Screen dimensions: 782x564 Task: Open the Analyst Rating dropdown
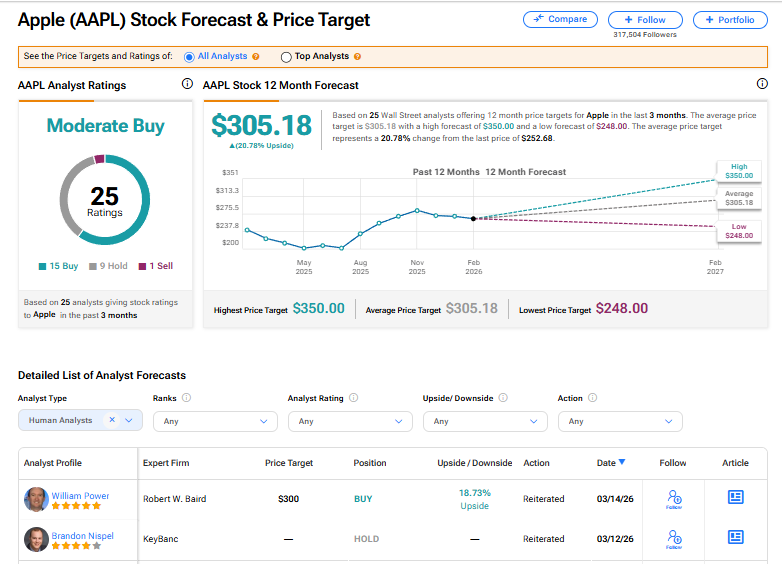350,421
